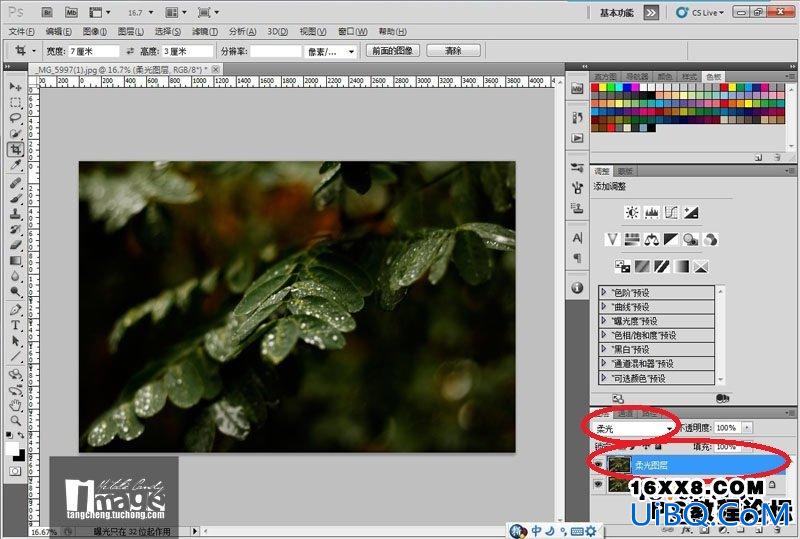The height and width of the screenshot is (539, 800).
Task: Select the Zoom magnifier tool
Action: pyautogui.click(x=15, y=421)
